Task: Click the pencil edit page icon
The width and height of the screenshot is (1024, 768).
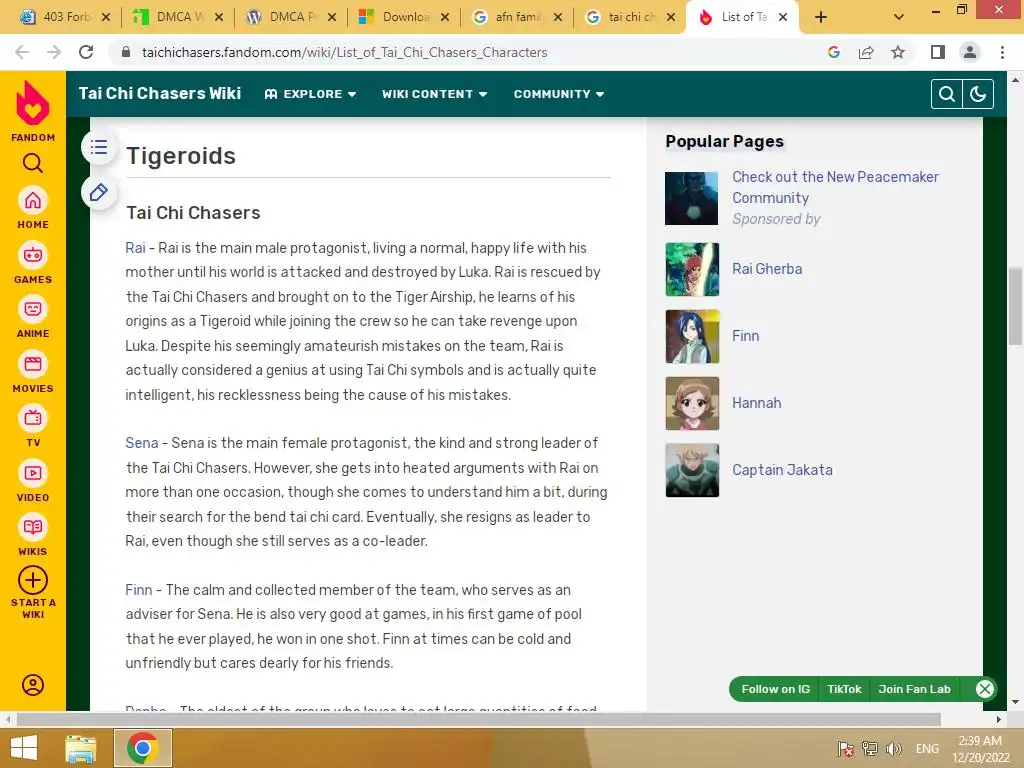Action: [99, 193]
